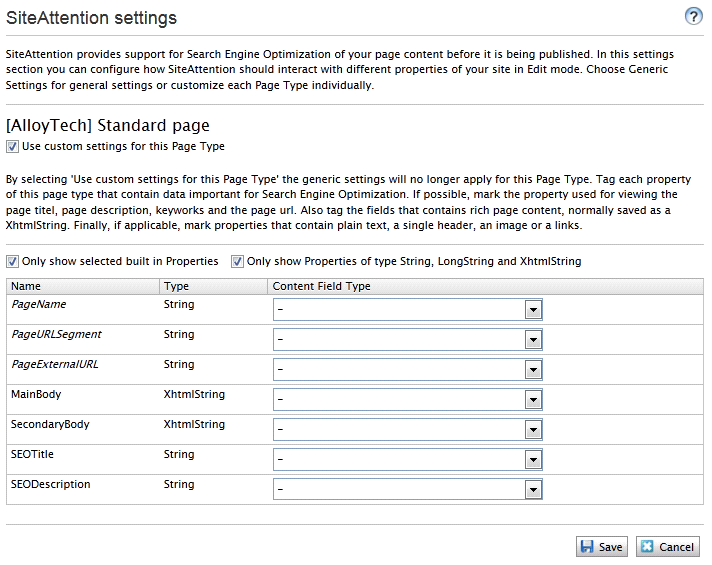Viewport: 712px width, 565px height.
Task: Expand MainBody content field type dropdown
Action: pyautogui.click(x=533, y=400)
